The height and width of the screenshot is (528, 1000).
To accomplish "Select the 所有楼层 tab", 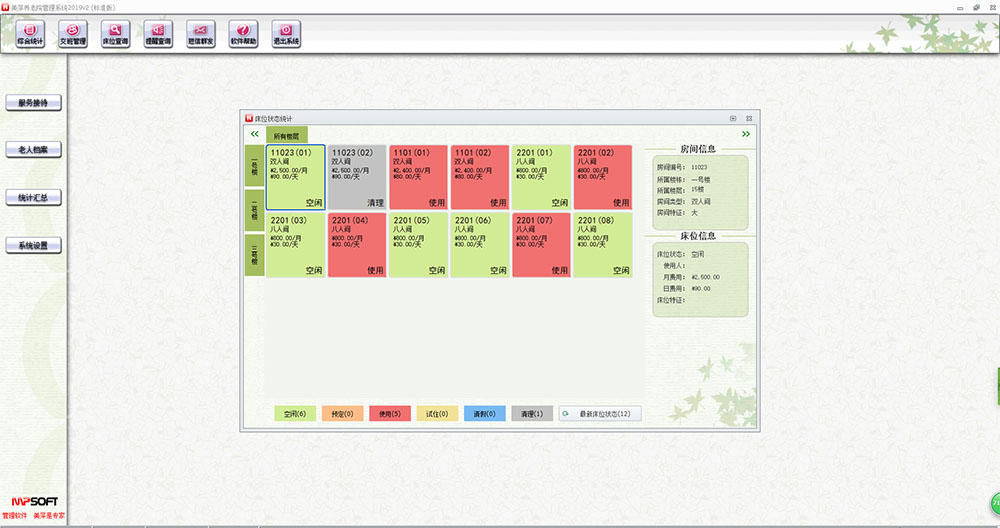I will (287, 134).
